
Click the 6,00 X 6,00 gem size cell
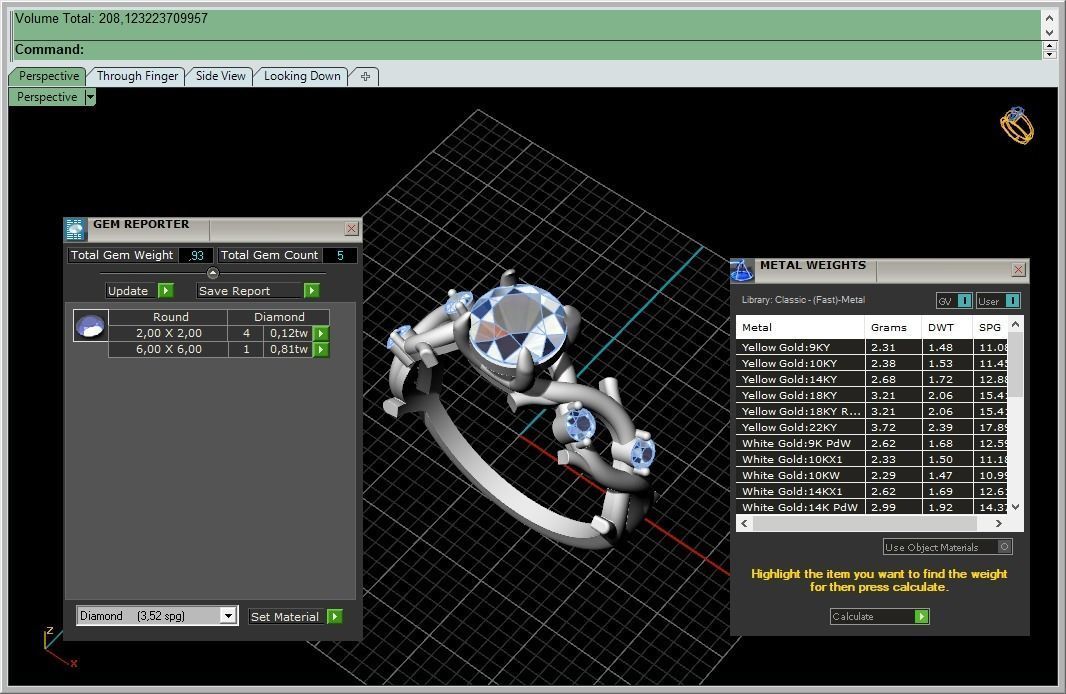tap(169, 349)
